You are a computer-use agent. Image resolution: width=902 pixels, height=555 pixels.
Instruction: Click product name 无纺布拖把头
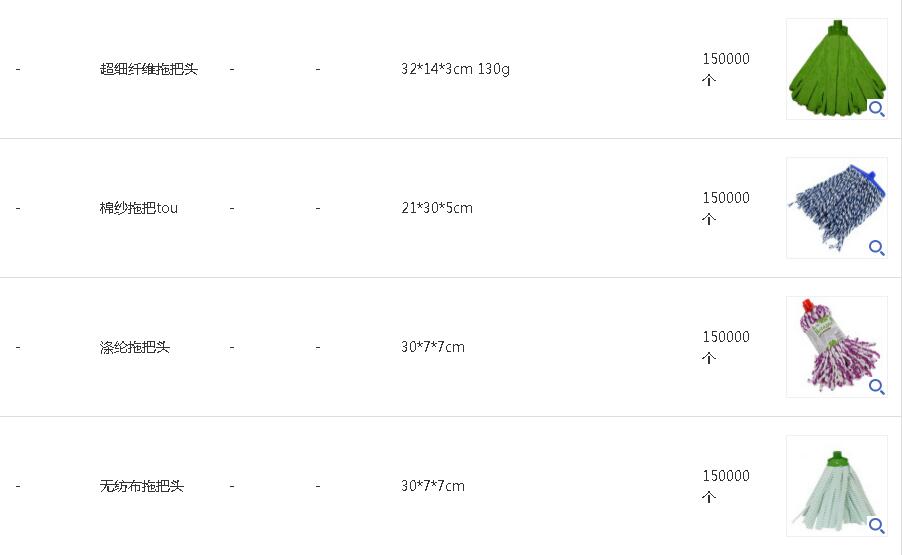pyautogui.click(x=141, y=486)
